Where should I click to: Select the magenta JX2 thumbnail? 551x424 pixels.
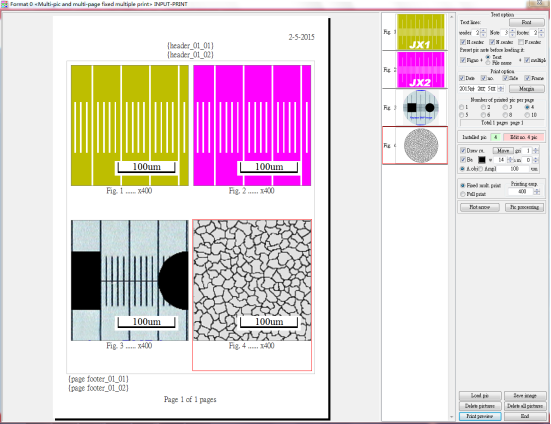(421, 70)
